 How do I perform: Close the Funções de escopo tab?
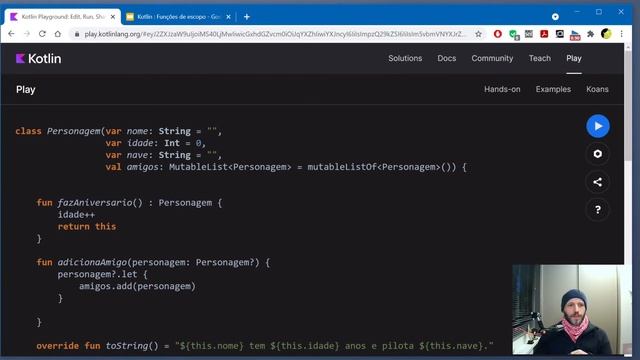tap(228, 17)
